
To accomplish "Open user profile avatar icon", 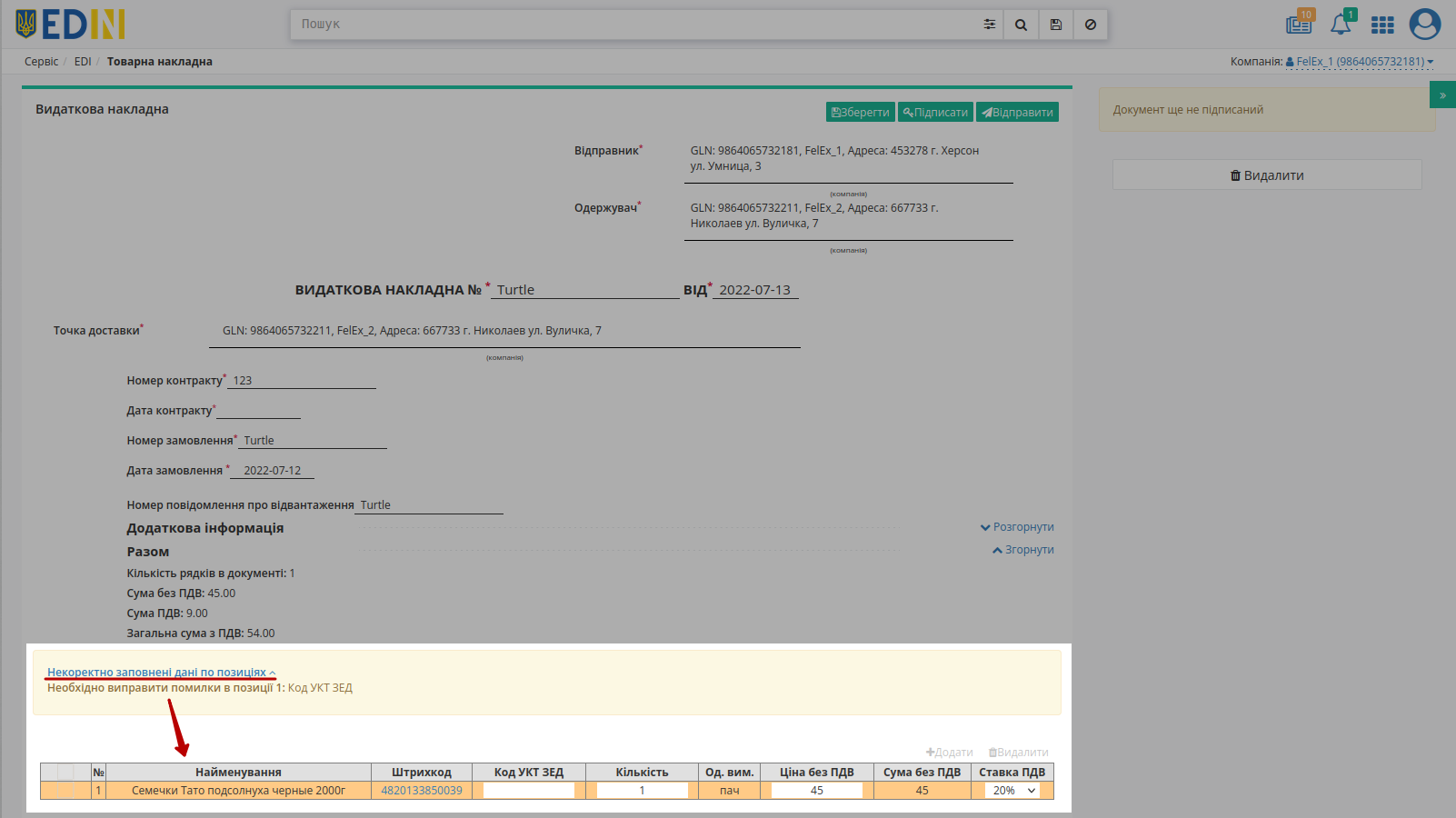I will click(1424, 24).
